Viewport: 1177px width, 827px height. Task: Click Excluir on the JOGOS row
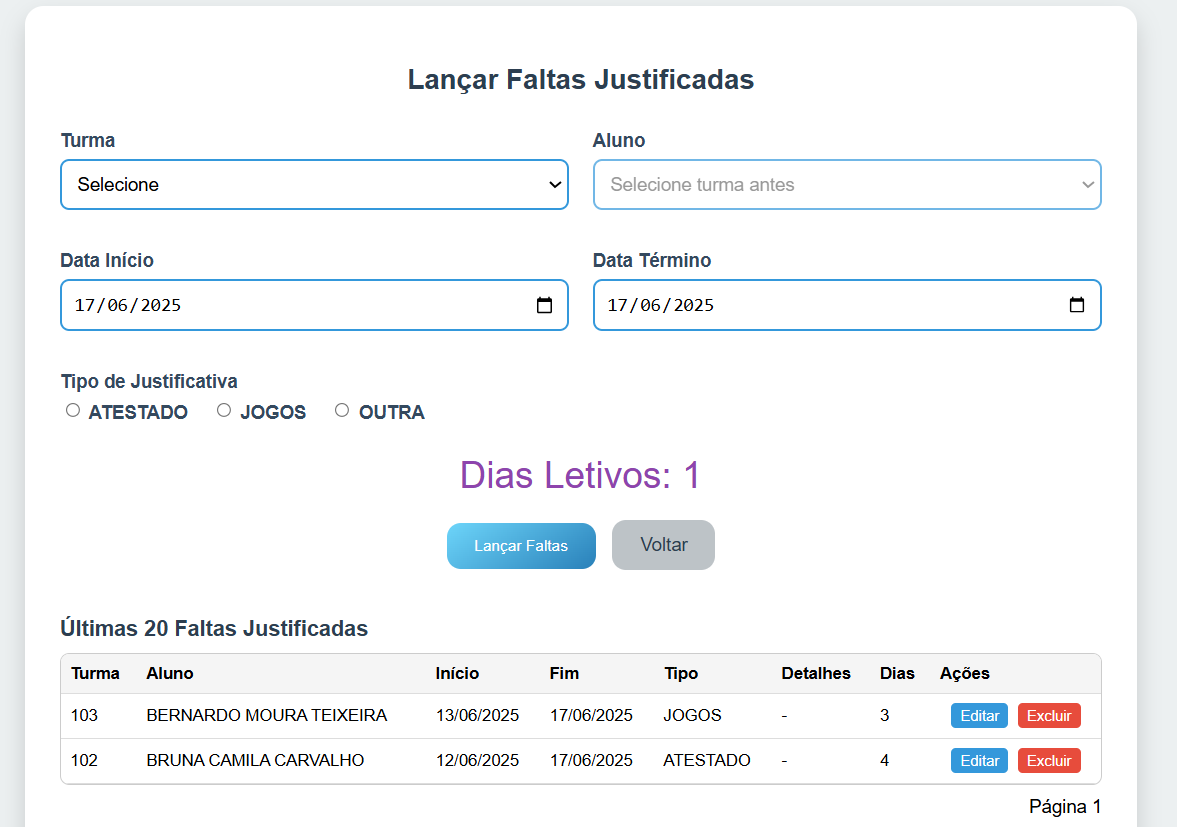pyautogui.click(x=1048, y=715)
